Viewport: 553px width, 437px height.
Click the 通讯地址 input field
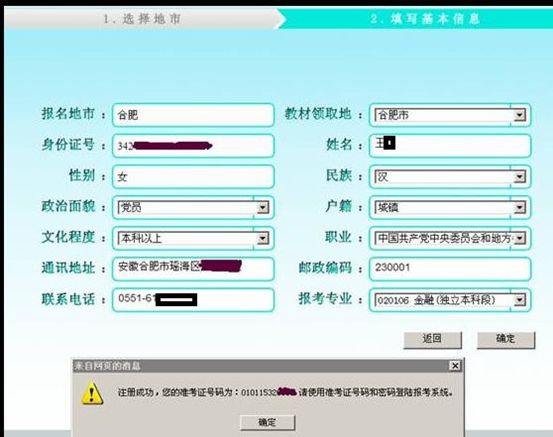coord(193,269)
